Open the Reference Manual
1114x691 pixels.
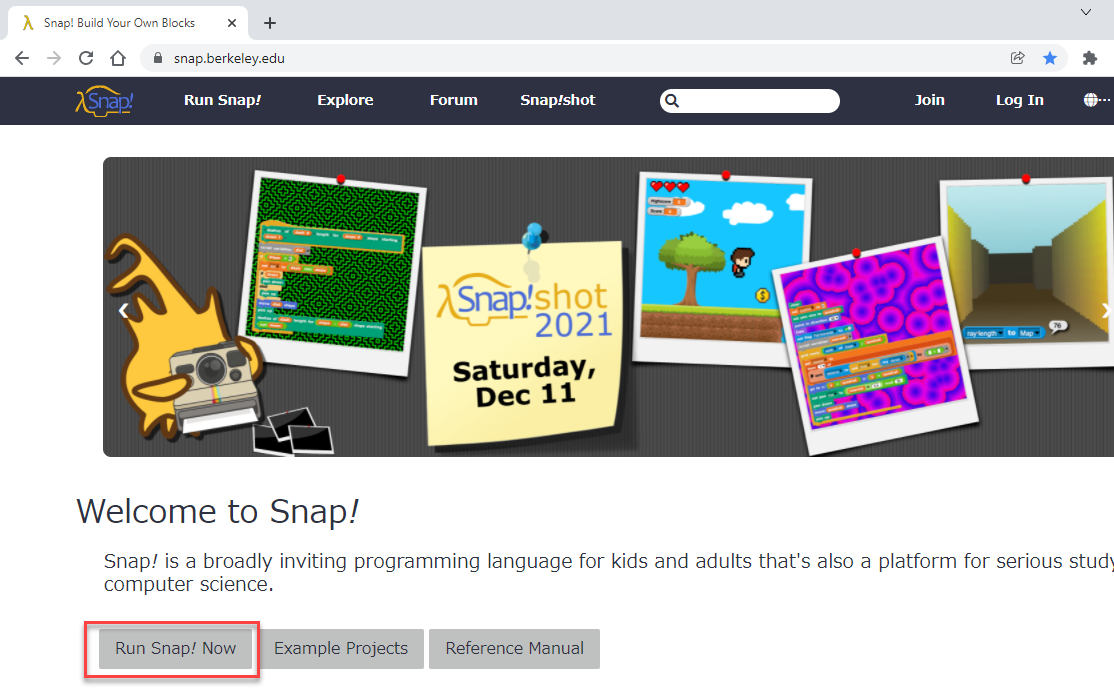[x=514, y=648]
